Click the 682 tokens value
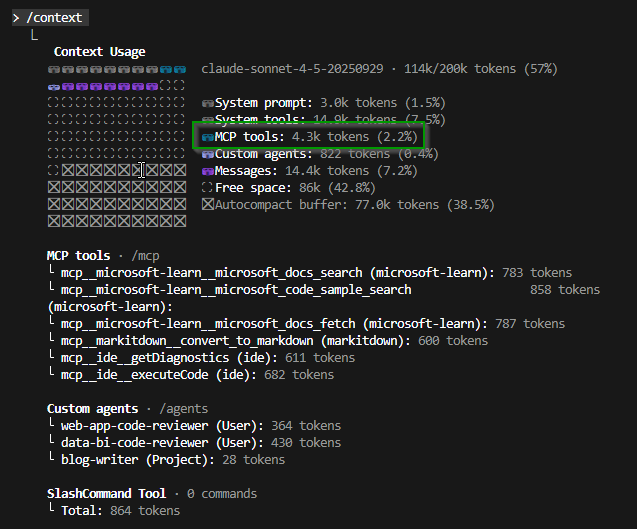This screenshot has width=637, height=529. pyautogui.click(x=299, y=375)
